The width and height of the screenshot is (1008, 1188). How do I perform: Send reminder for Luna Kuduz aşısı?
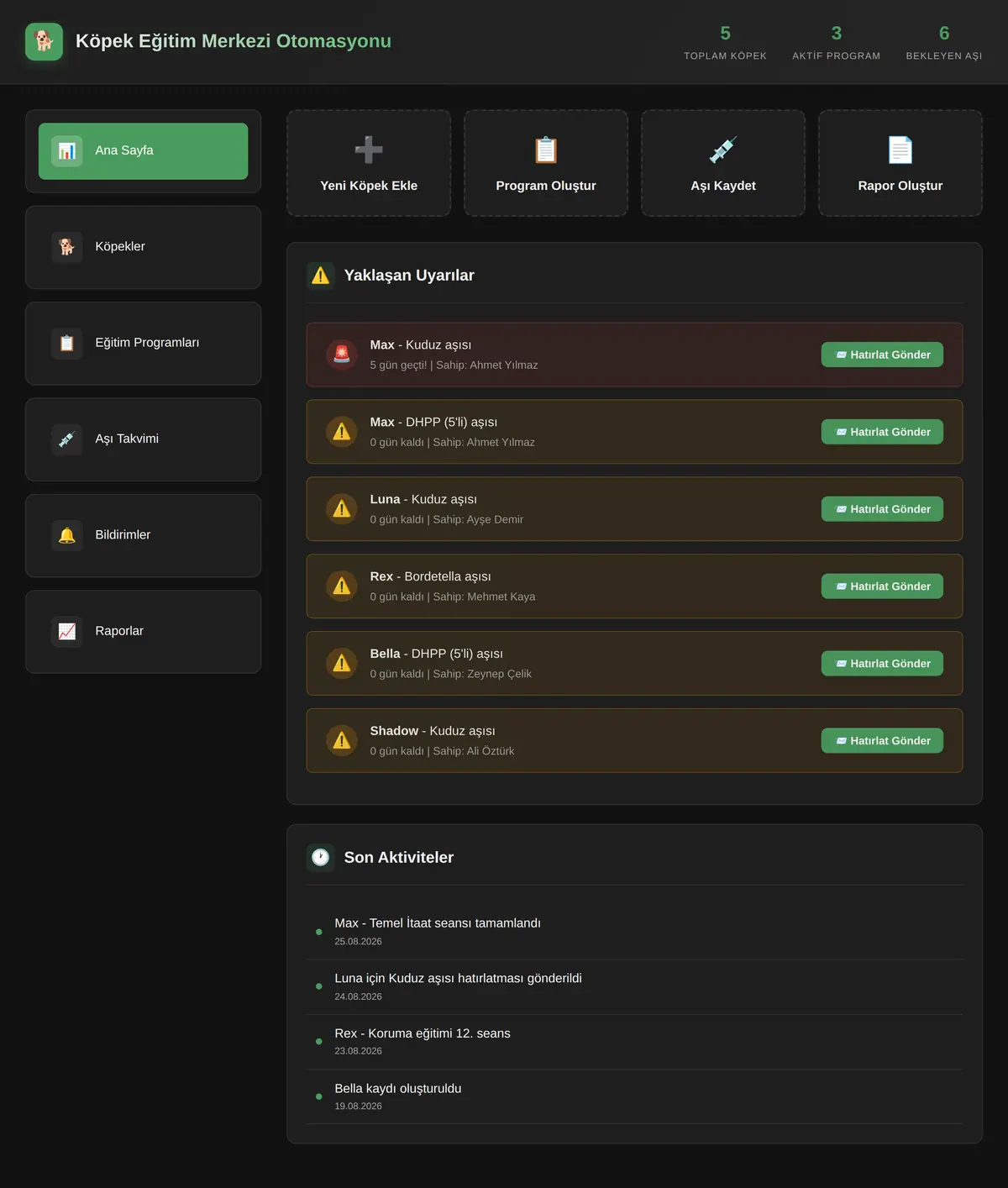(882, 509)
